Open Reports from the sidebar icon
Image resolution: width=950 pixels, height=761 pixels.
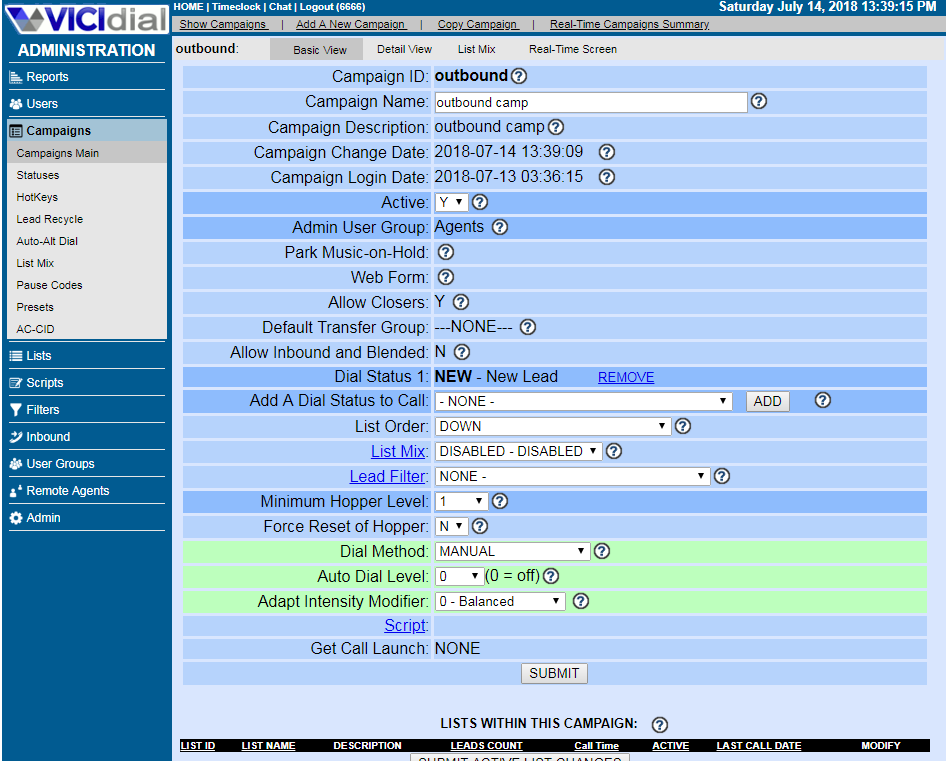point(14,76)
